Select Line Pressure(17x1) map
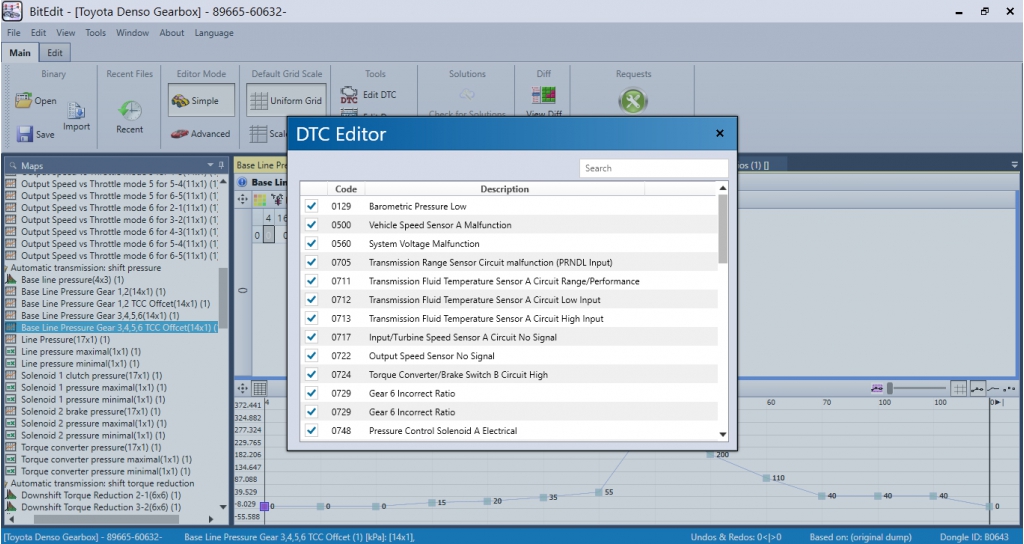The height and width of the screenshot is (544, 1024). [65, 340]
